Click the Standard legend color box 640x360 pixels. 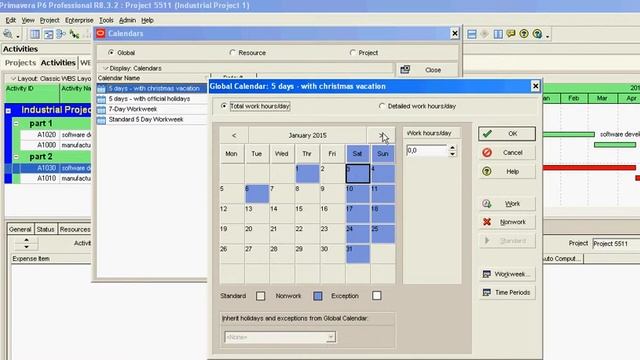click(x=260, y=296)
